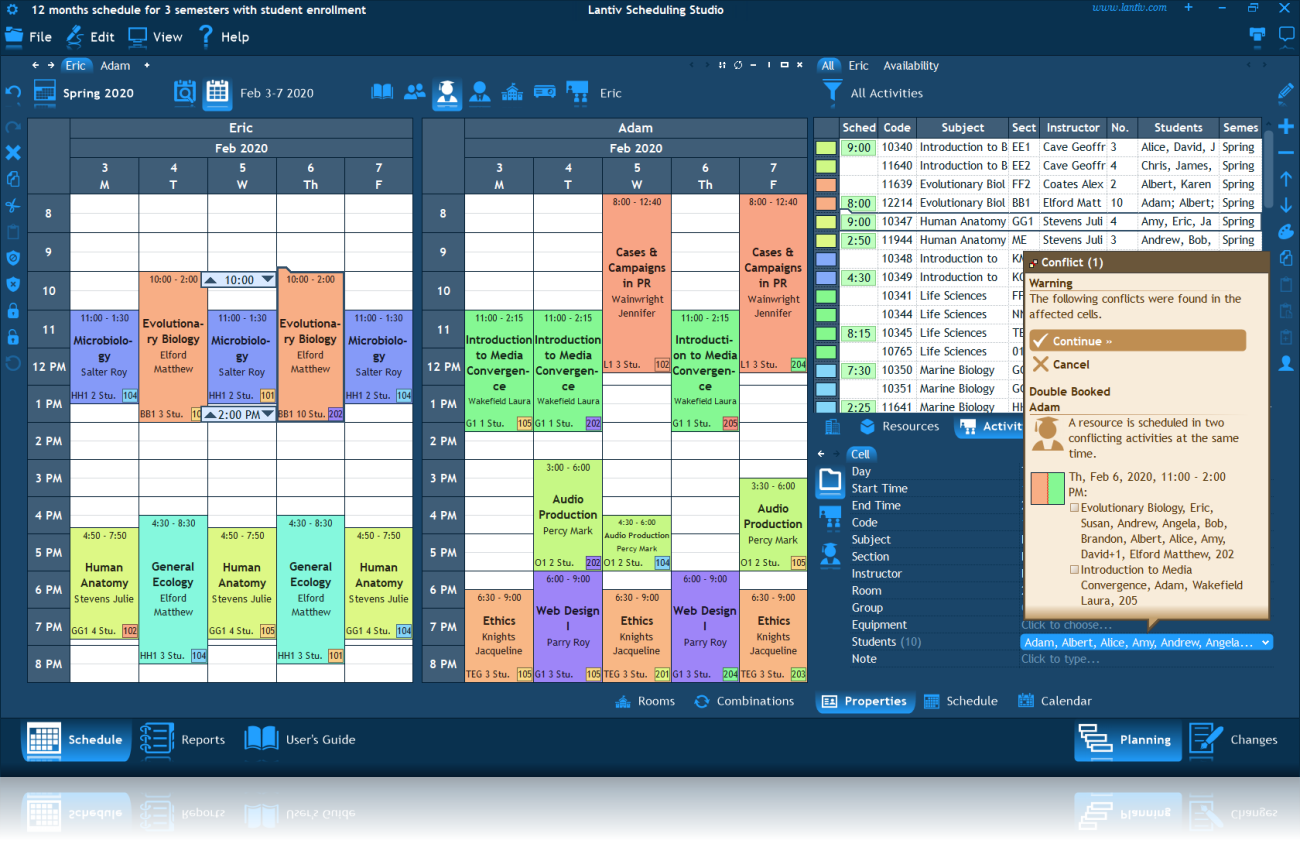Click the week calendar view icon

(x=217, y=93)
